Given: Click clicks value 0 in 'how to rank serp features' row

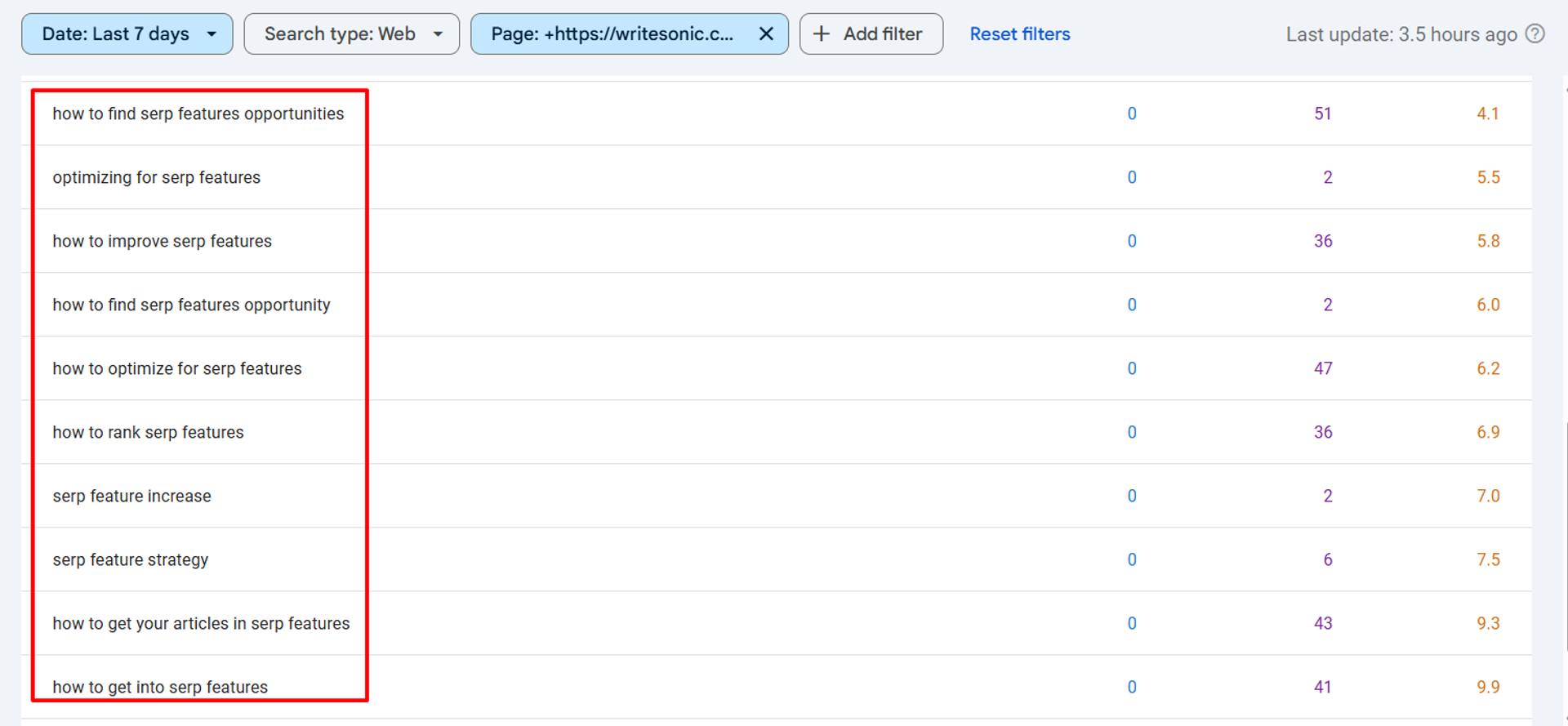Looking at the screenshot, I should 1132,432.
